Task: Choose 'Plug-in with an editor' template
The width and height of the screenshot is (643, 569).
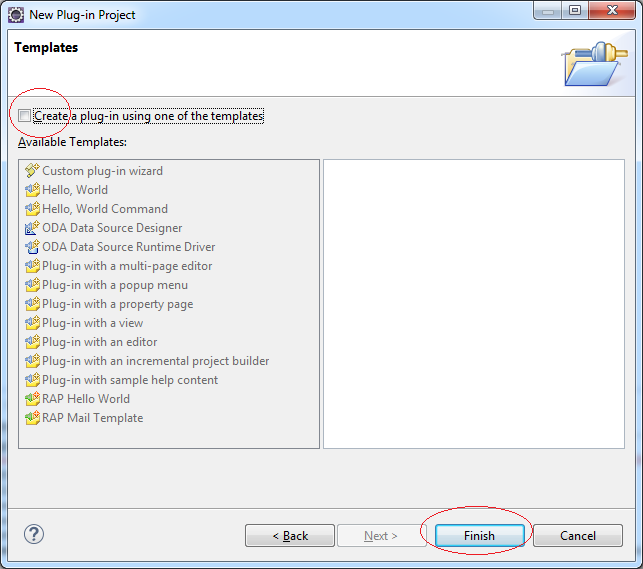Action: [x=100, y=341]
